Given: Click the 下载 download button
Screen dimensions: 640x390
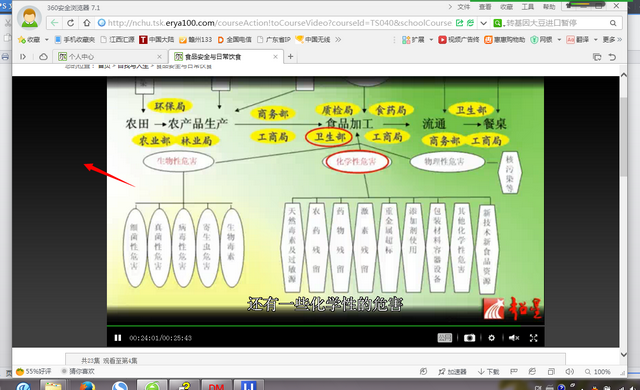Looking at the screenshot, I should (489, 372).
